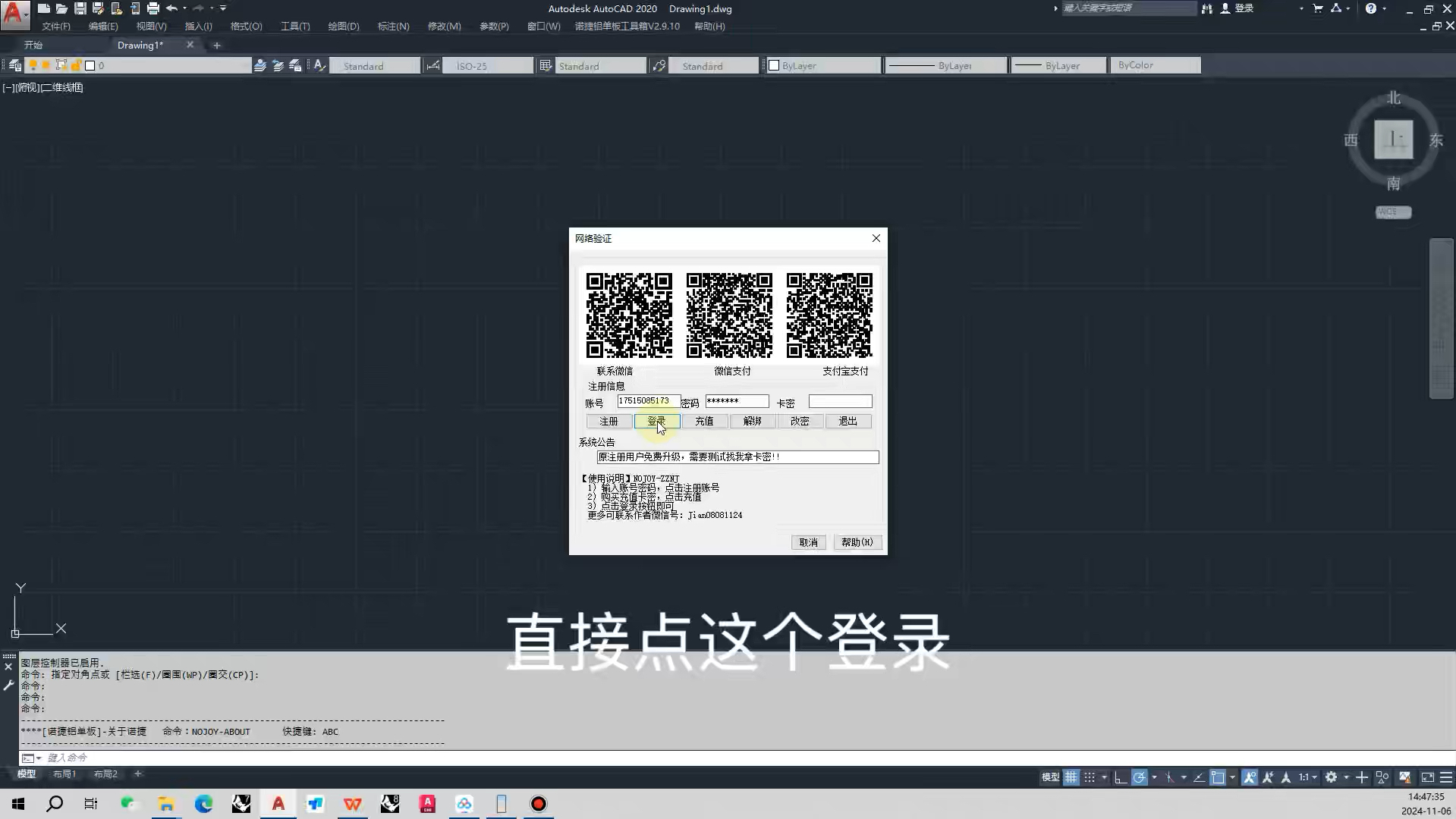Click the 卡密 input field
This screenshot has width=1456, height=819.
[841, 401]
